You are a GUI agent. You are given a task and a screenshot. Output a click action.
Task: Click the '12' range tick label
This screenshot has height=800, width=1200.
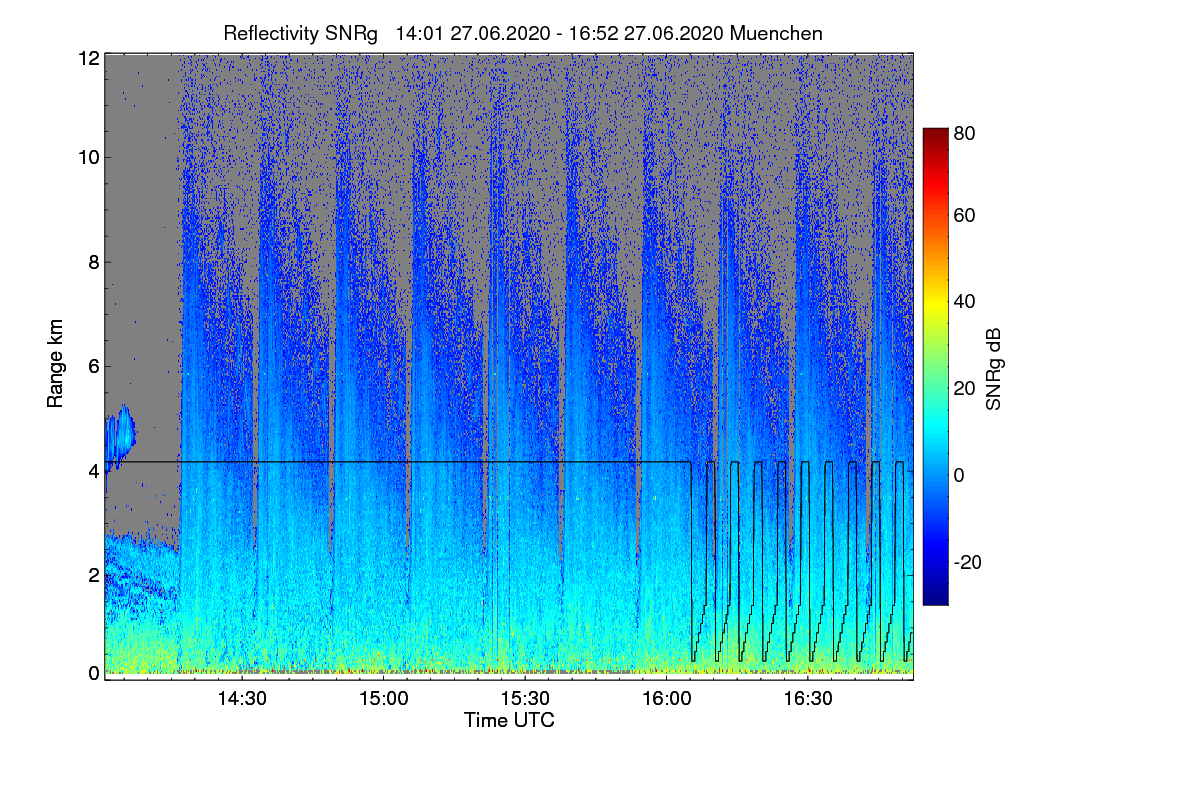click(88, 58)
